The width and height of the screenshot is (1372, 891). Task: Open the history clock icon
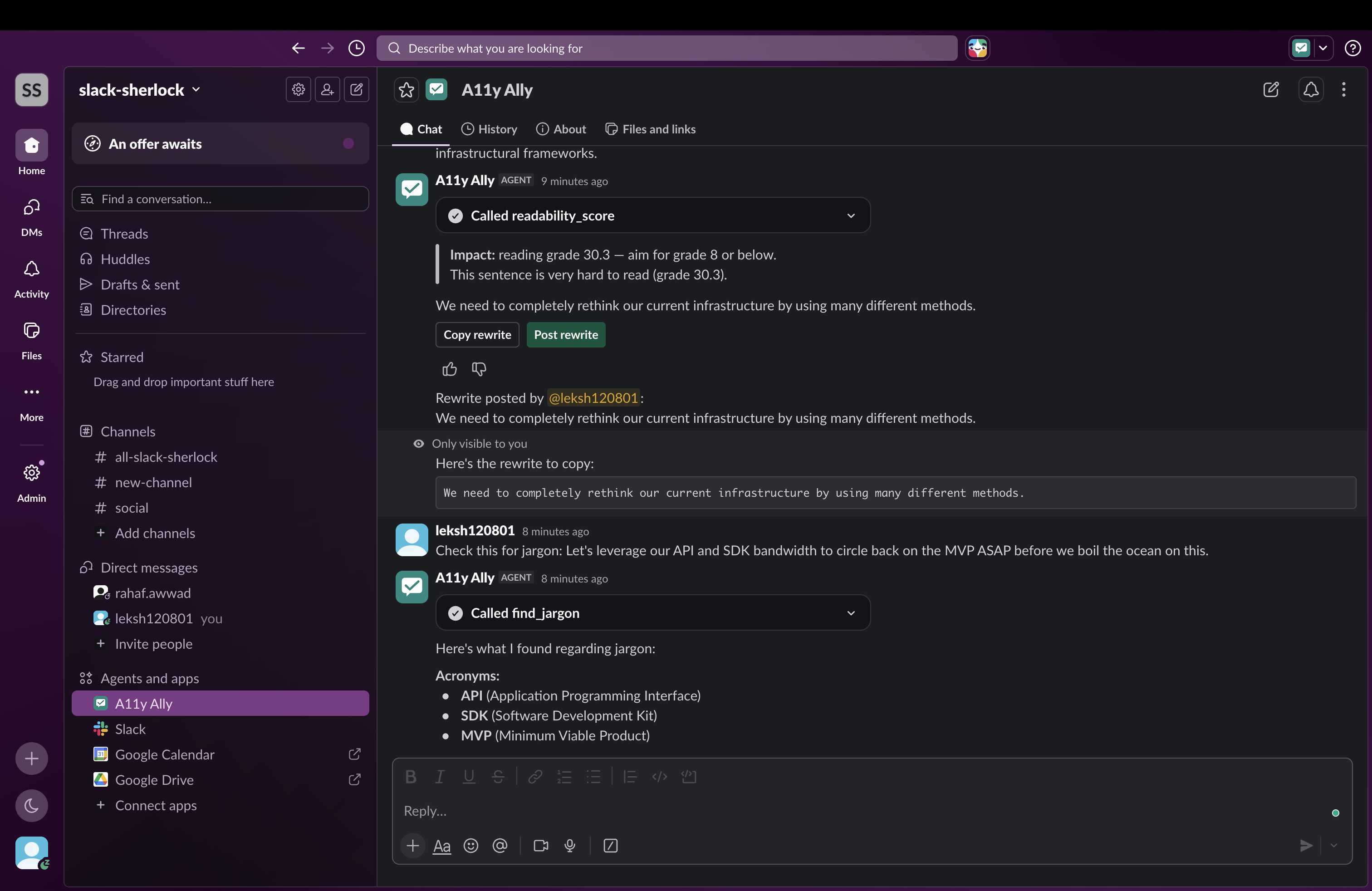(356, 49)
